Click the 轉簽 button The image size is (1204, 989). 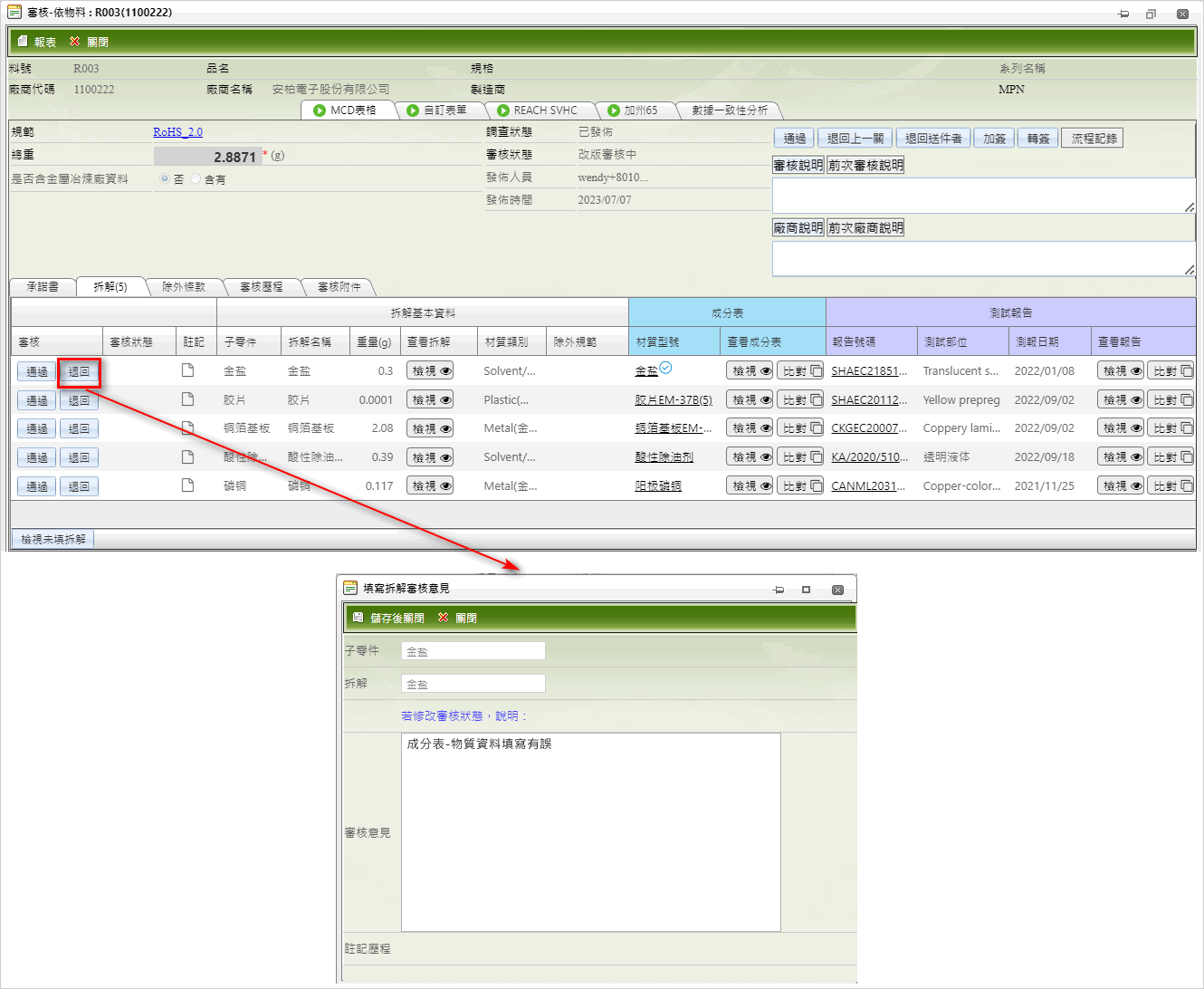pyautogui.click(x=1037, y=139)
